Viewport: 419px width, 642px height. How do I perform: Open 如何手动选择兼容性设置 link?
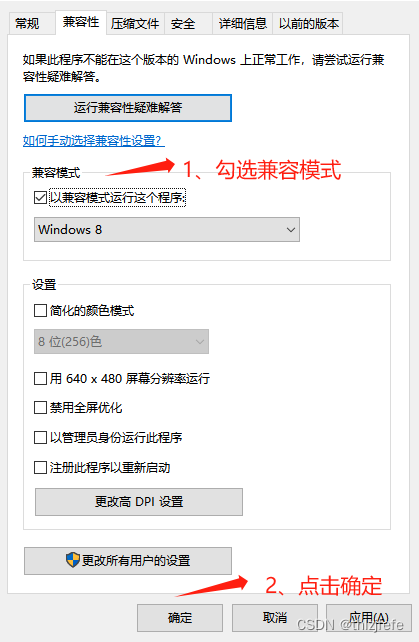click(x=93, y=141)
